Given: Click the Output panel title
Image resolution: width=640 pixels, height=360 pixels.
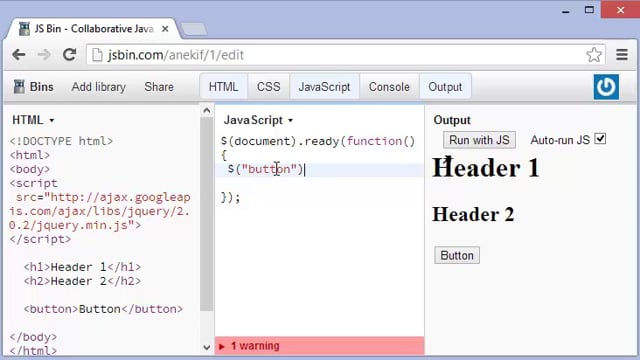Looking at the screenshot, I should (x=452, y=120).
